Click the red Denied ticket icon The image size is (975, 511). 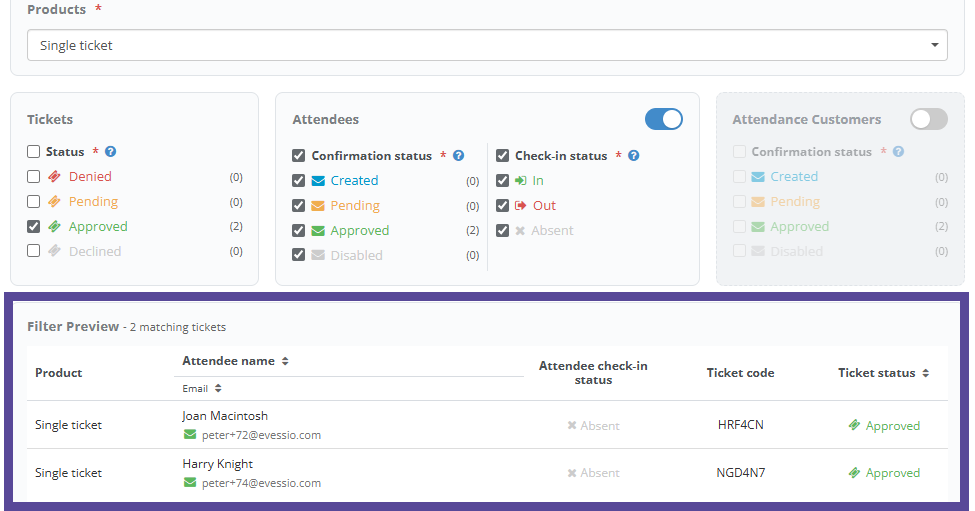[55, 177]
